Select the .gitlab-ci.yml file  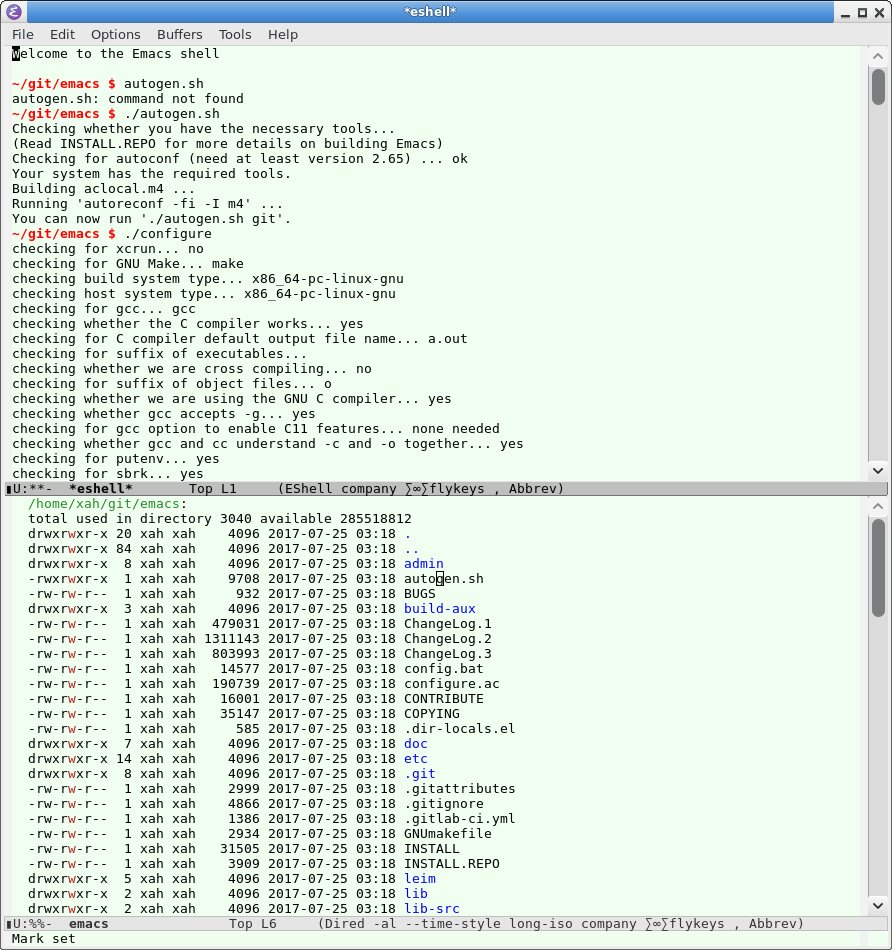pyautogui.click(x=459, y=819)
